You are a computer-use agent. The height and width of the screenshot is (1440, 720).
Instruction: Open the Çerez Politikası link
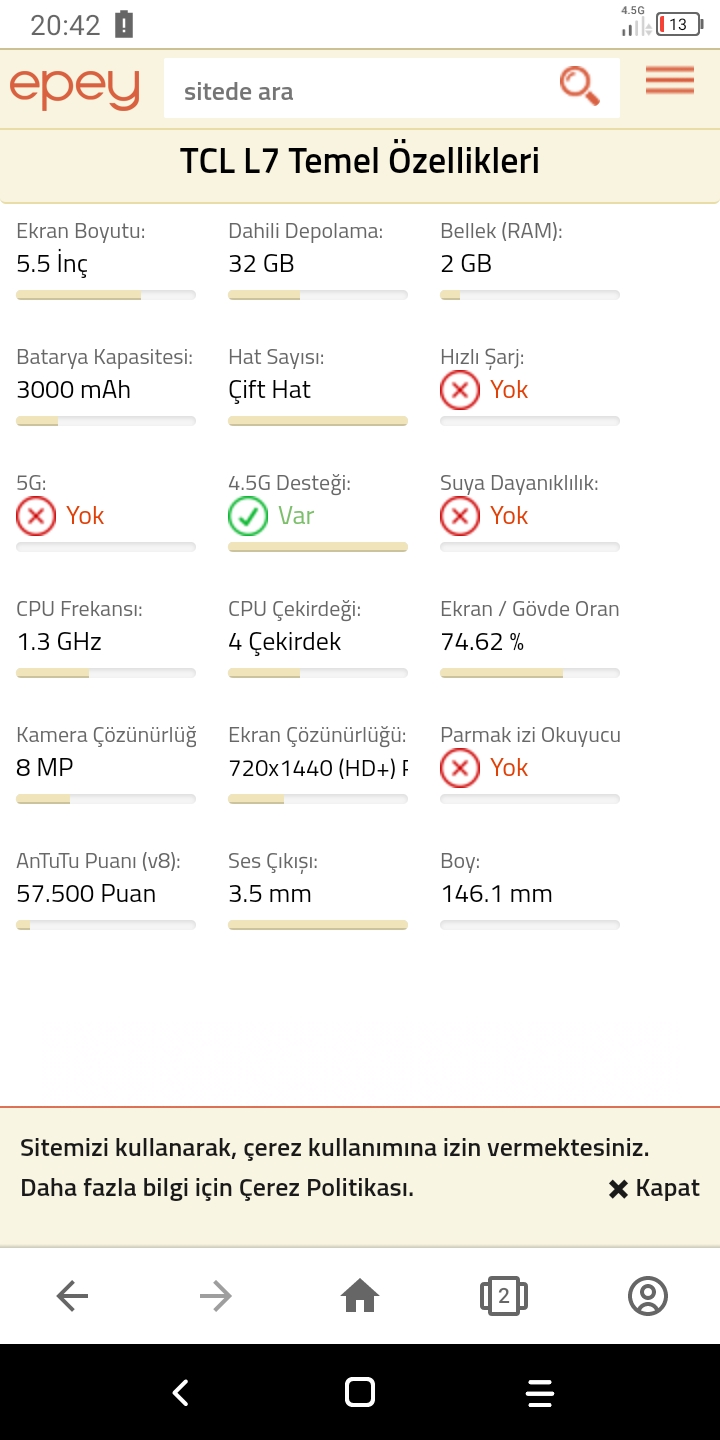pos(324,1188)
